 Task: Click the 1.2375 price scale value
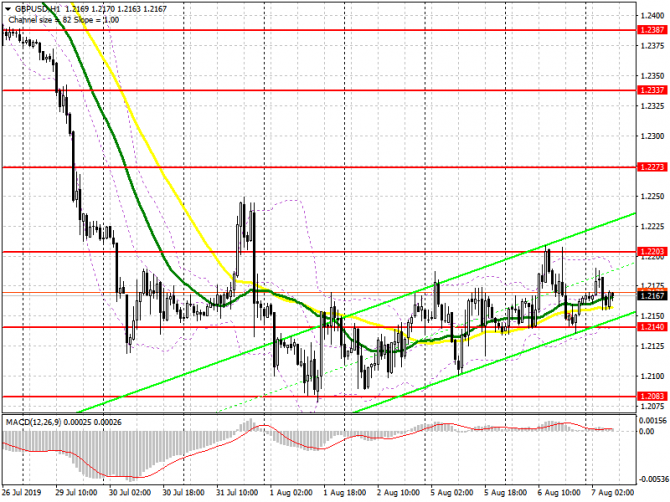[x=652, y=46]
